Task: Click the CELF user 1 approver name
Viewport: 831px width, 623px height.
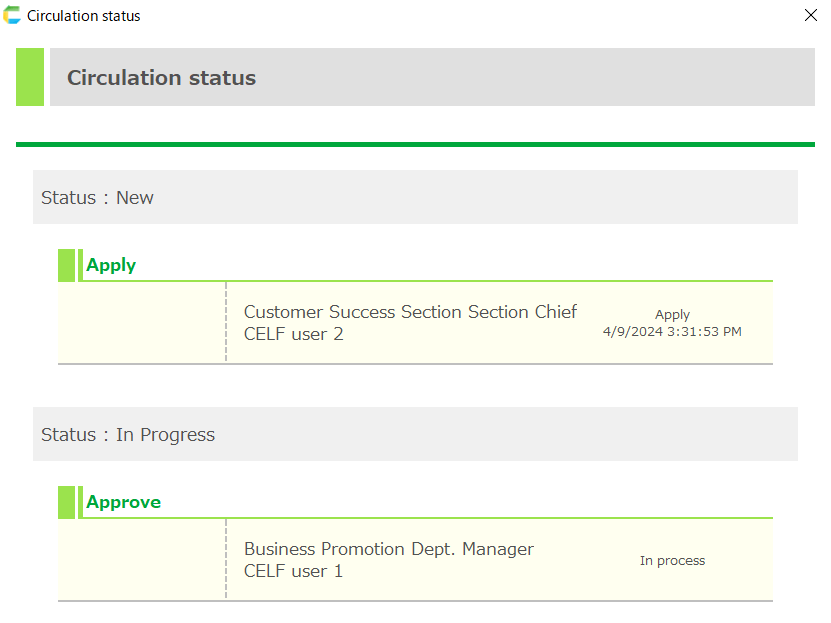Action: coord(293,571)
